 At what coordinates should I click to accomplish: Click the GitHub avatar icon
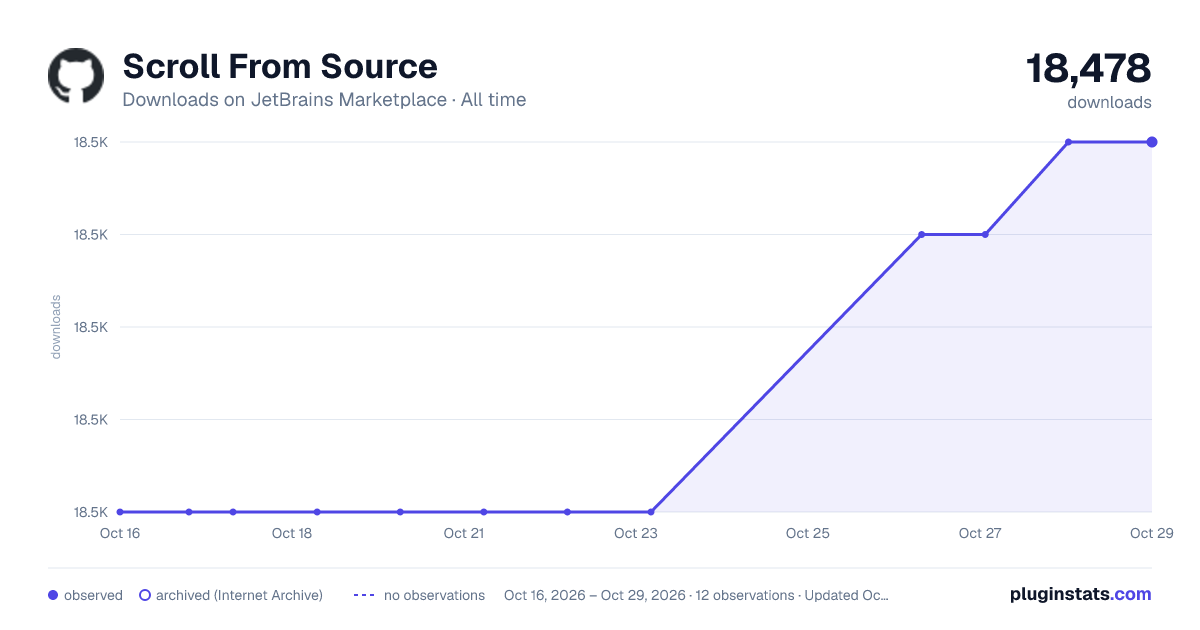[x=76, y=76]
